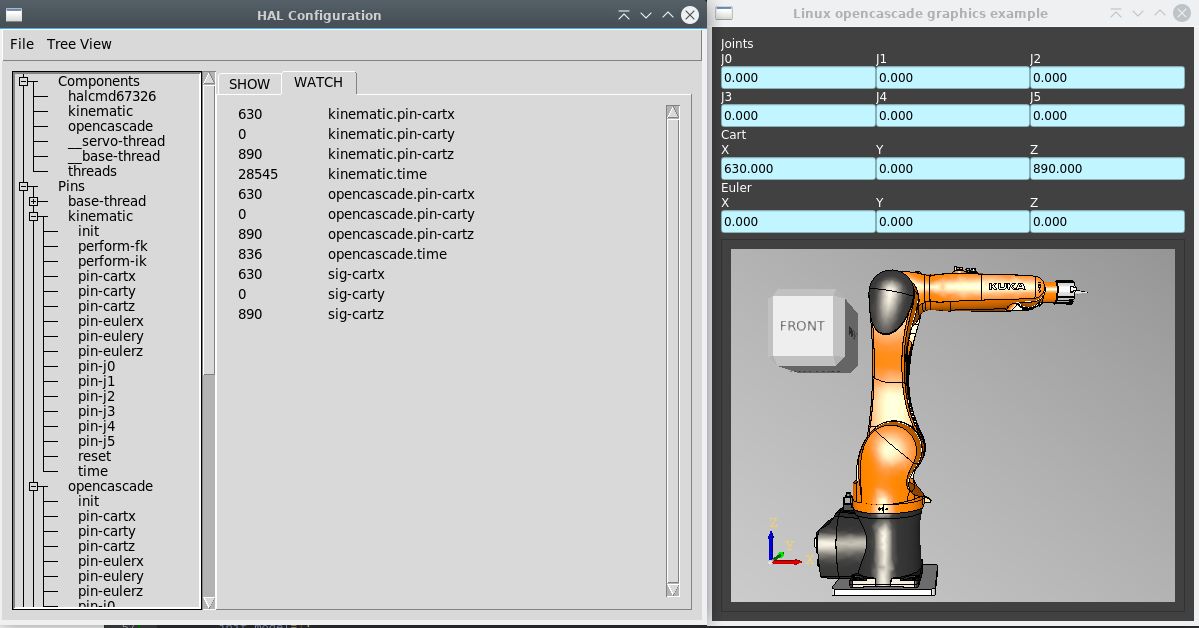This screenshot has height=628, width=1199.
Task: Click the HAL Configuration window menu icon
Action: pos(15,14)
